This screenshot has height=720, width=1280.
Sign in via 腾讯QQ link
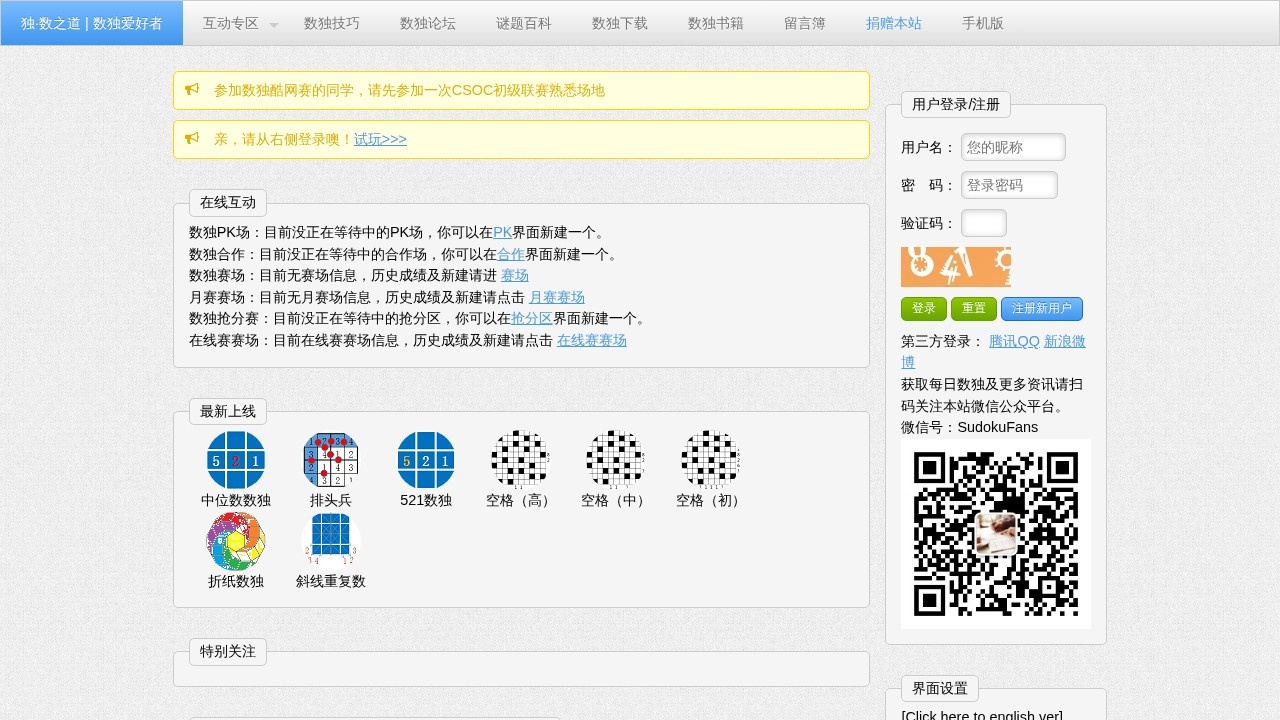(1014, 341)
